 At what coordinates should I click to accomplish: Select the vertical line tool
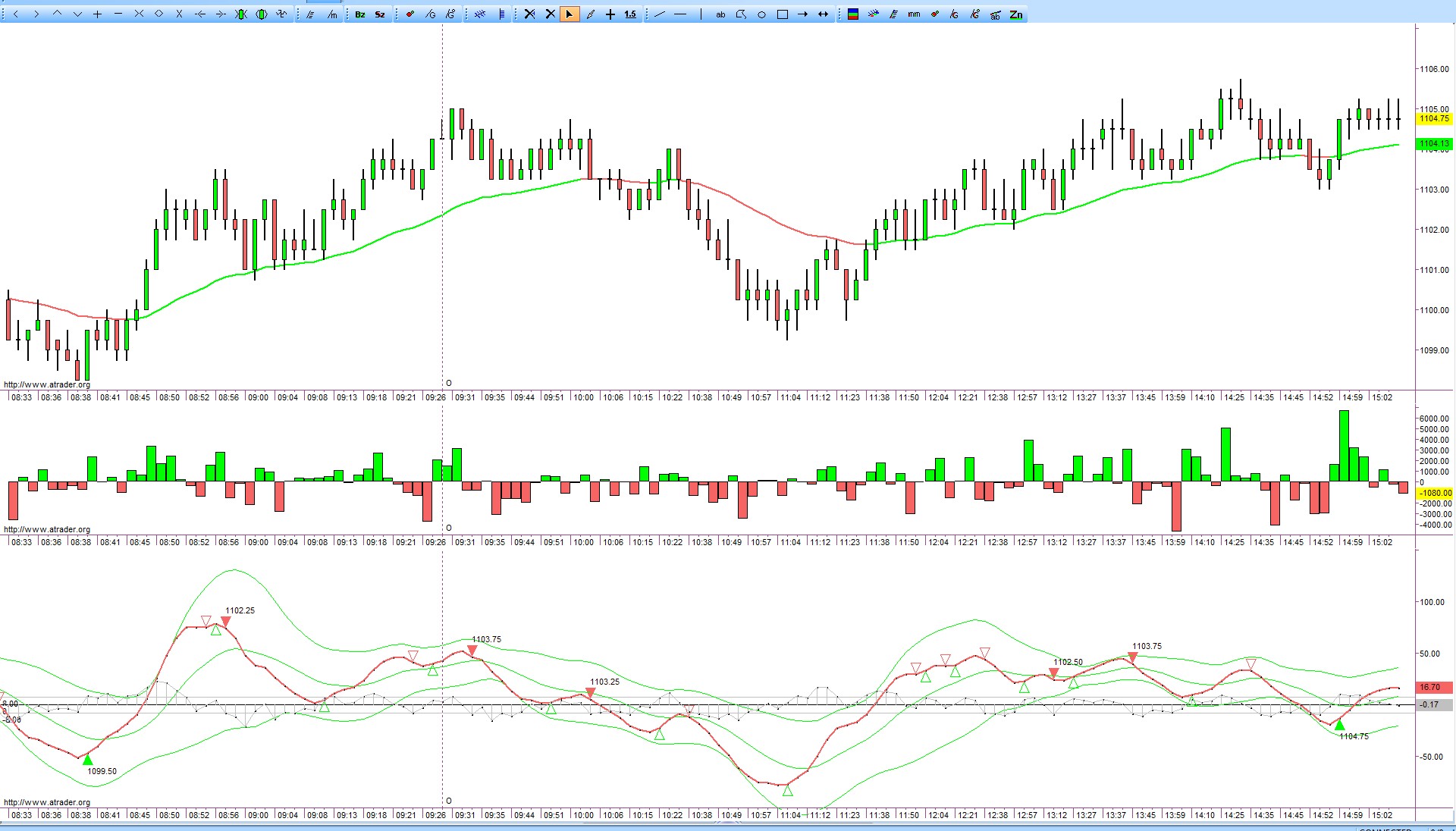(x=701, y=14)
